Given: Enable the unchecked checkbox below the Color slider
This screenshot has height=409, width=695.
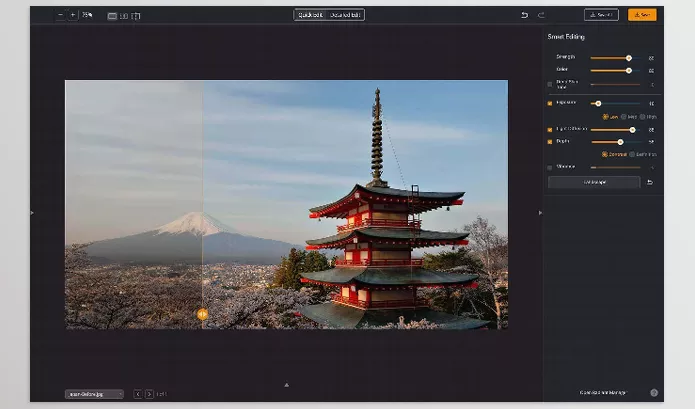Looking at the screenshot, I should point(550,84).
